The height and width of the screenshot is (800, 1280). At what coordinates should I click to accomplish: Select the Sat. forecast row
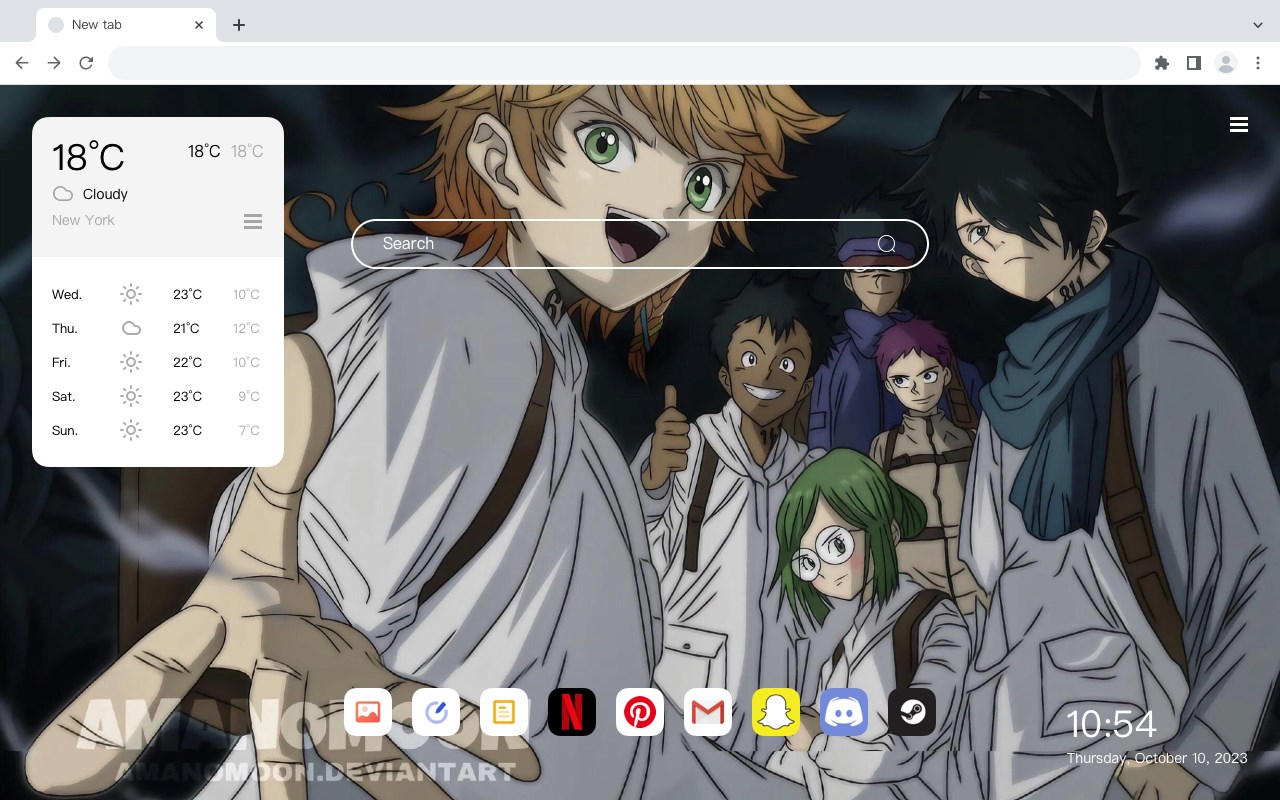click(x=157, y=396)
